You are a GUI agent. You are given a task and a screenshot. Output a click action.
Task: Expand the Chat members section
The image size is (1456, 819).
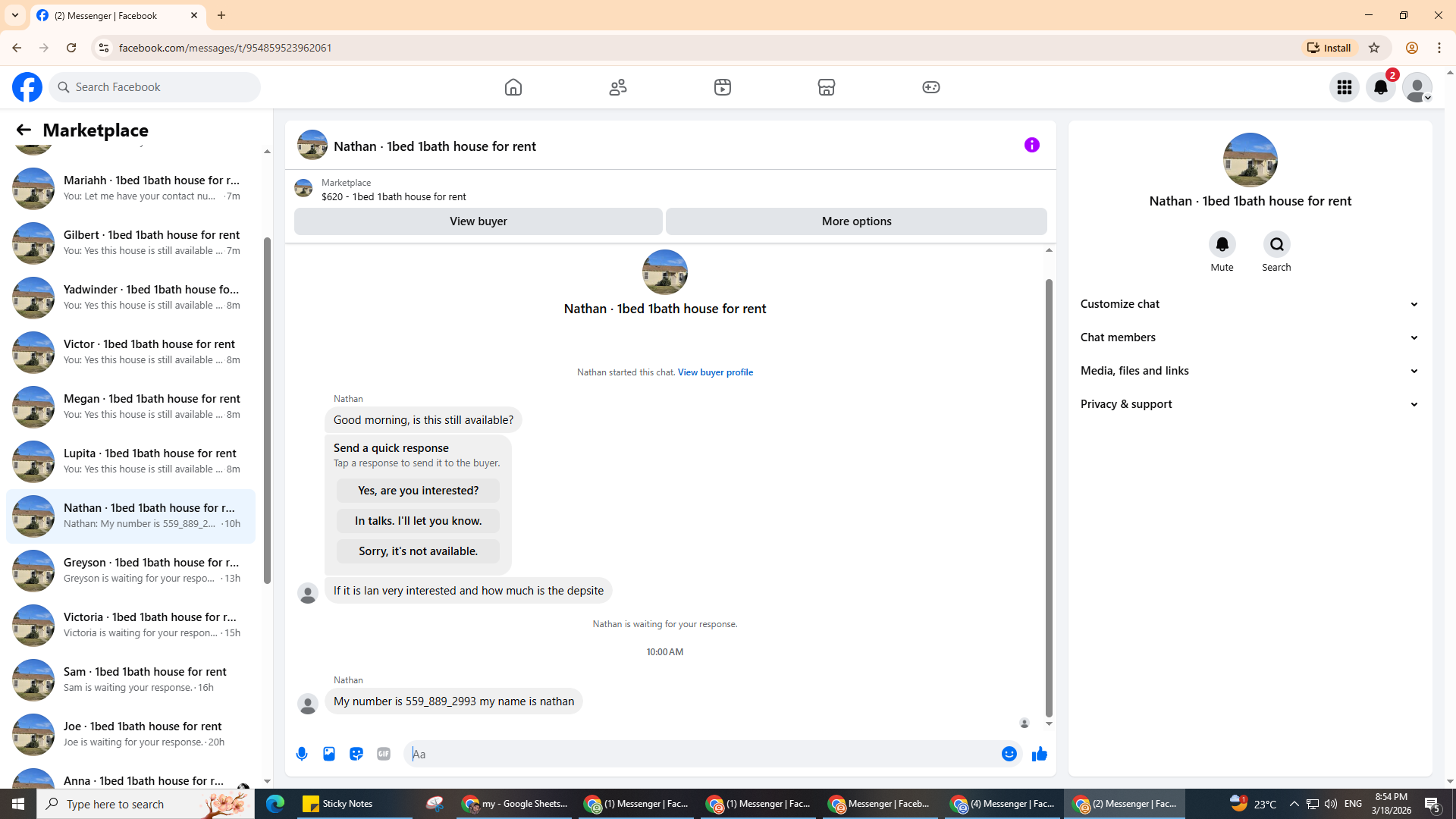pyautogui.click(x=1249, y=337)
